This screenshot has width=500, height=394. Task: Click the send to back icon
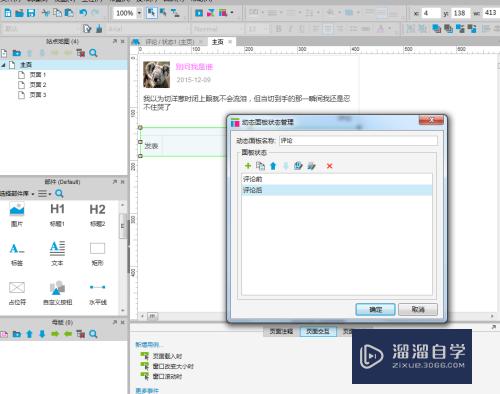pos(448,29)
